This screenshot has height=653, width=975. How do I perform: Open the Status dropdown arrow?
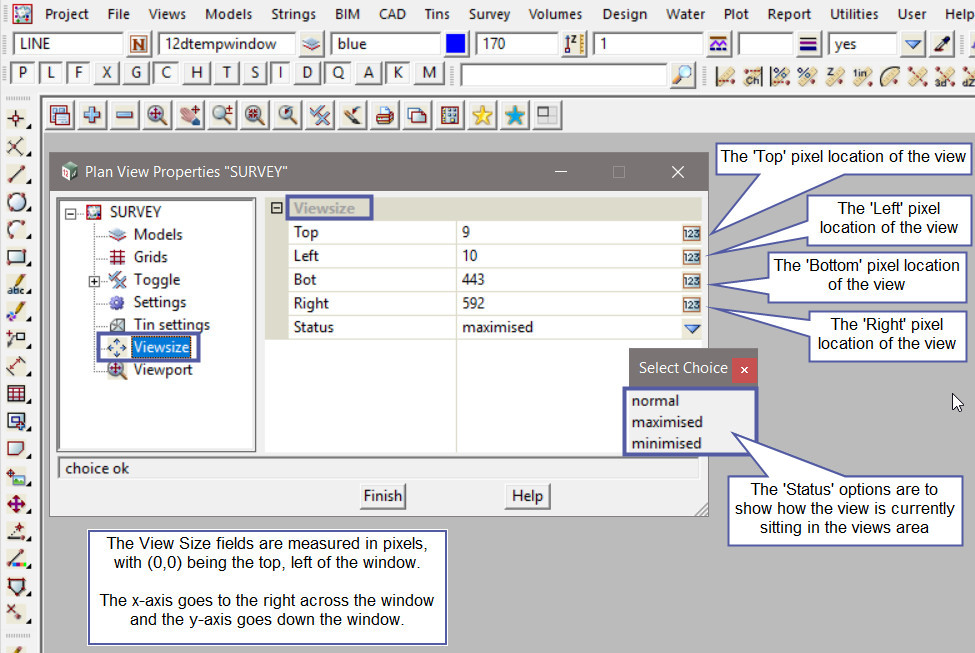click(x=691, y=328)
